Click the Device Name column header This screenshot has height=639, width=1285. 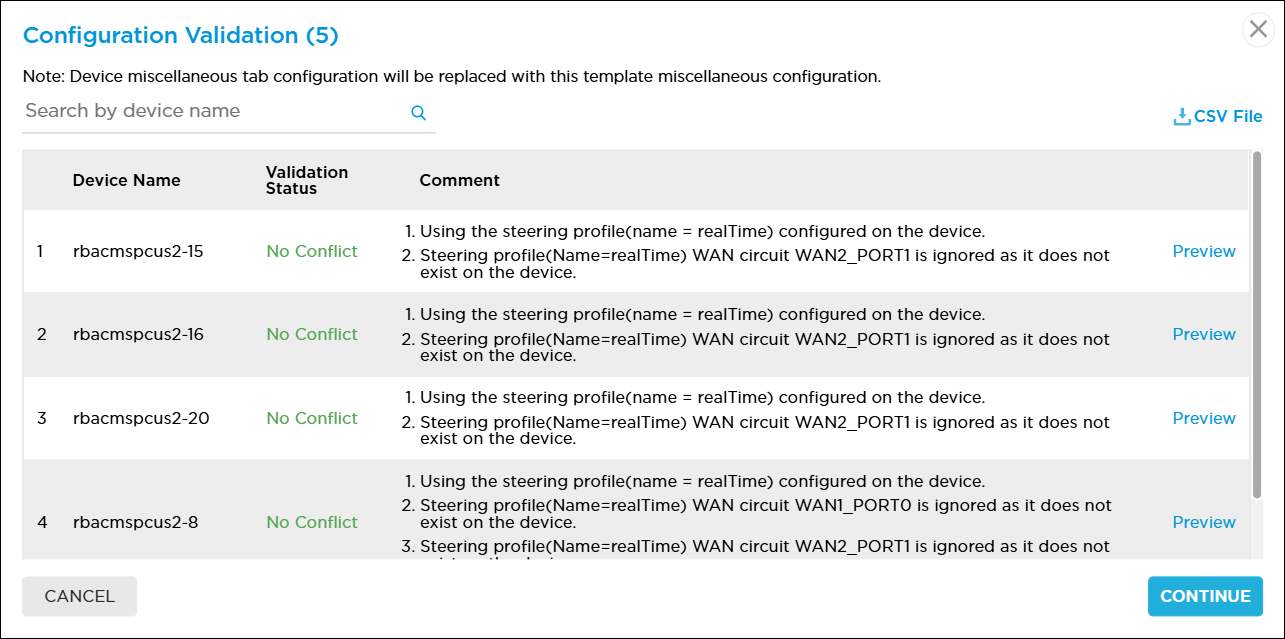(126, 180)
